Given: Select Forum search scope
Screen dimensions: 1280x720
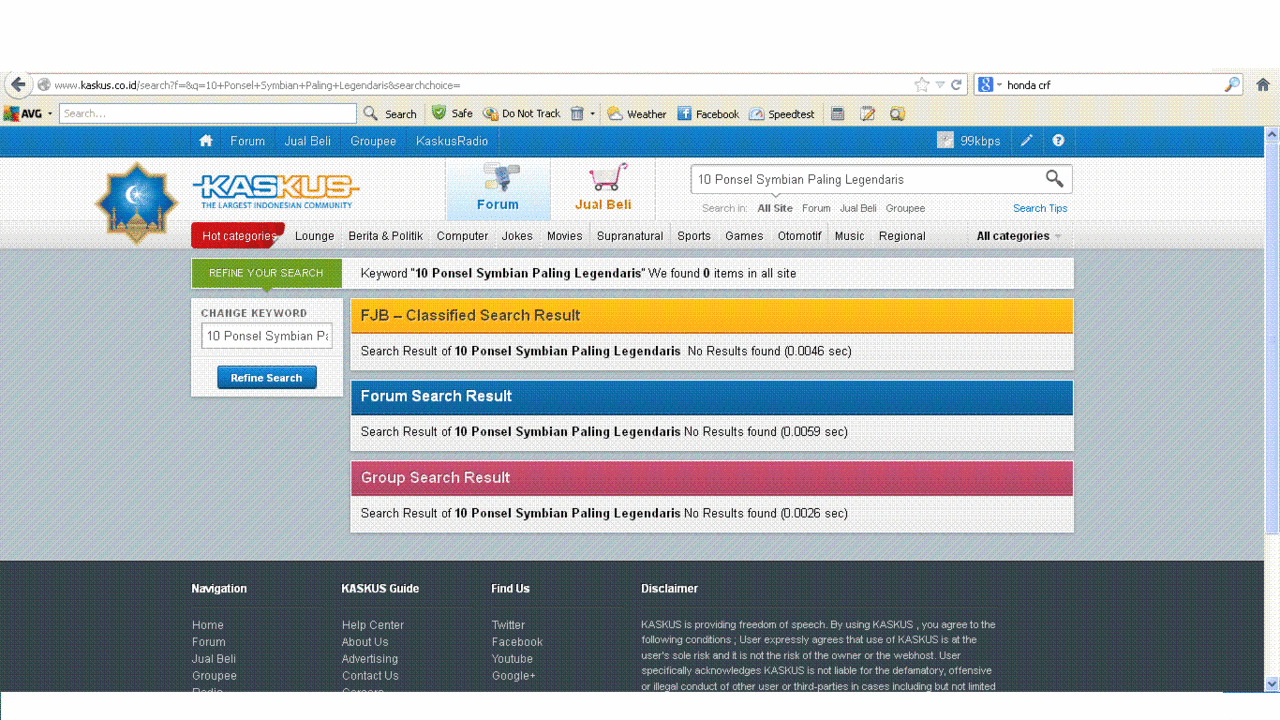Looking at the screenshot, I should pos(816,208).
